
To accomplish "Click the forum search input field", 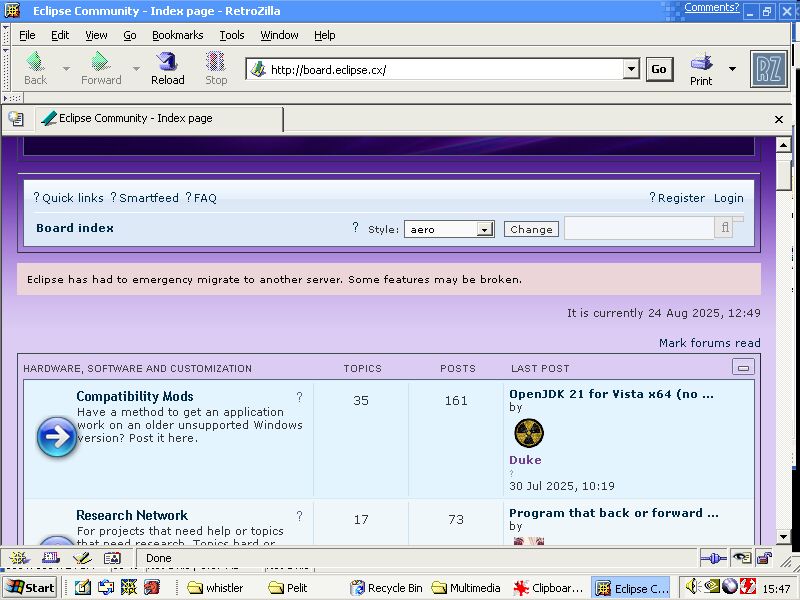I will click(638, 228).
